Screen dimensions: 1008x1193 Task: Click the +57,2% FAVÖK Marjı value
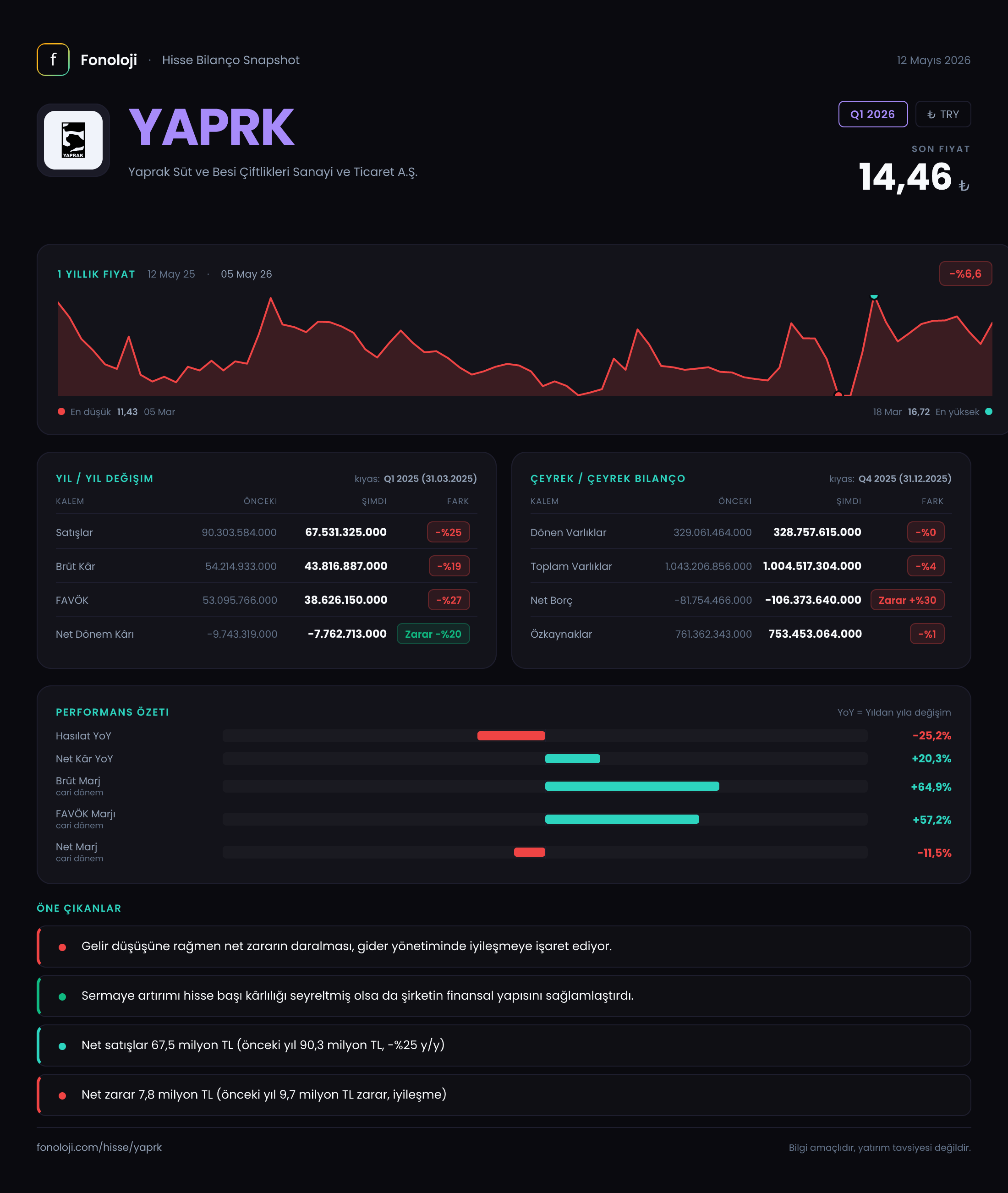coord(932,820)
